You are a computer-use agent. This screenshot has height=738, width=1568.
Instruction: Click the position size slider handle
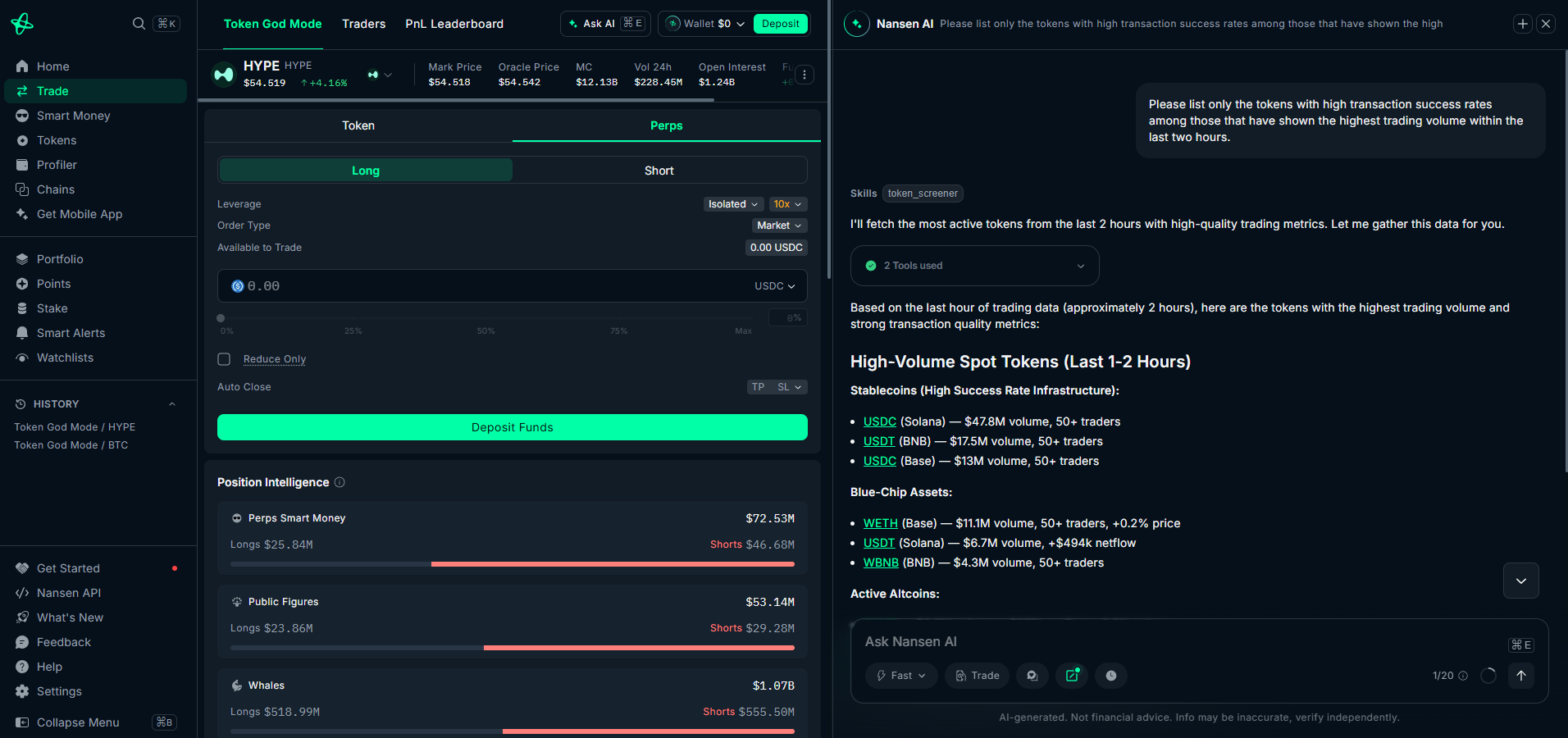click(x=221, y=318)
